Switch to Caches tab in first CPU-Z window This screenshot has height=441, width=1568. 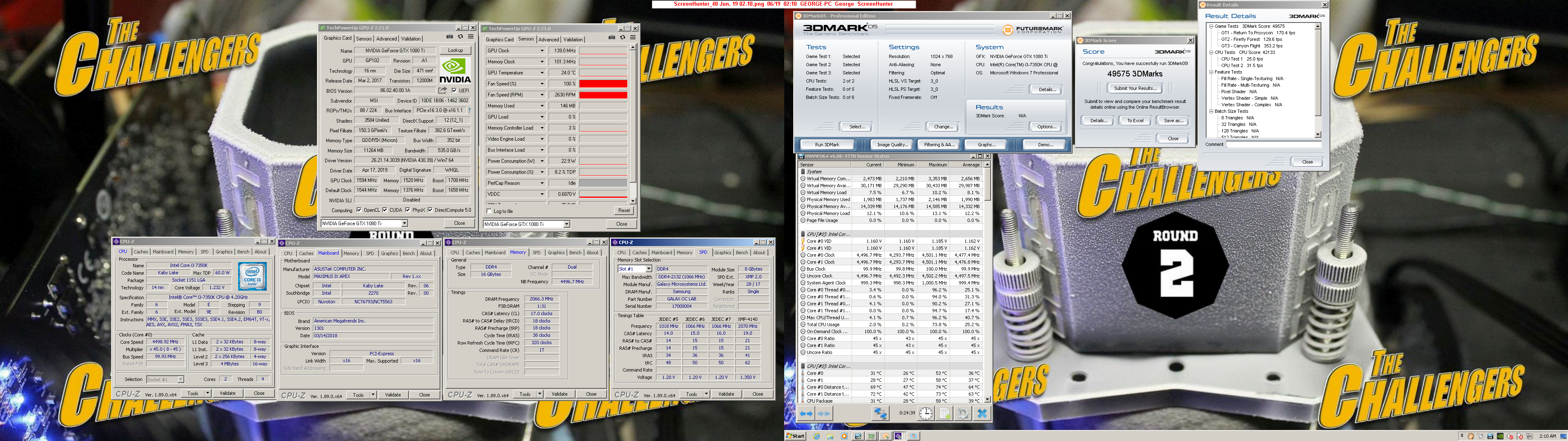pyautogui.click(x=141, y=252)
